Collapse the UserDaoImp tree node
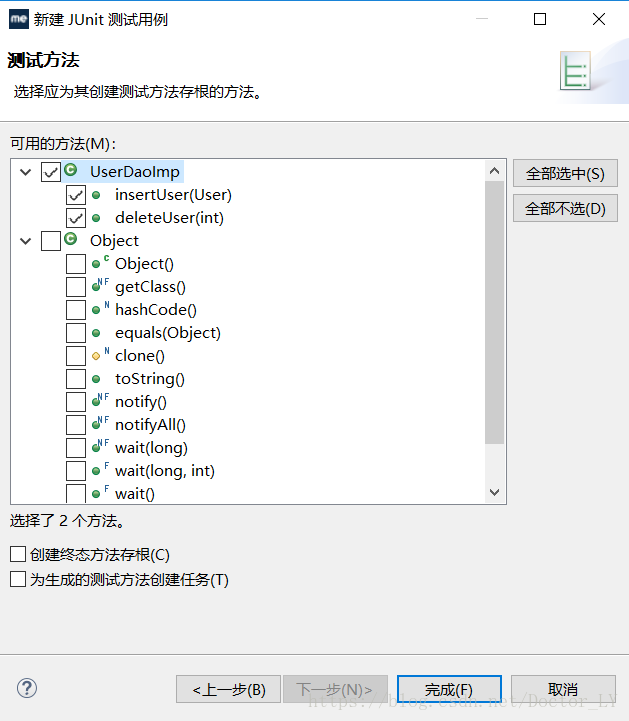The height and width of the screenshot is (721, 629). (26, 172)
